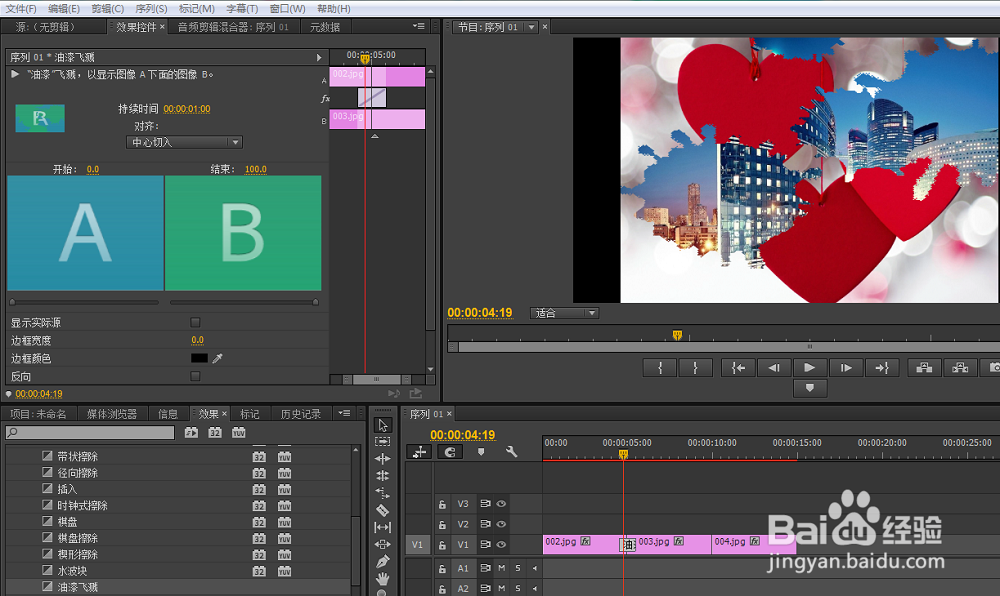
Task: Toggle V1 track visibility eye
Action: (501, 544)
